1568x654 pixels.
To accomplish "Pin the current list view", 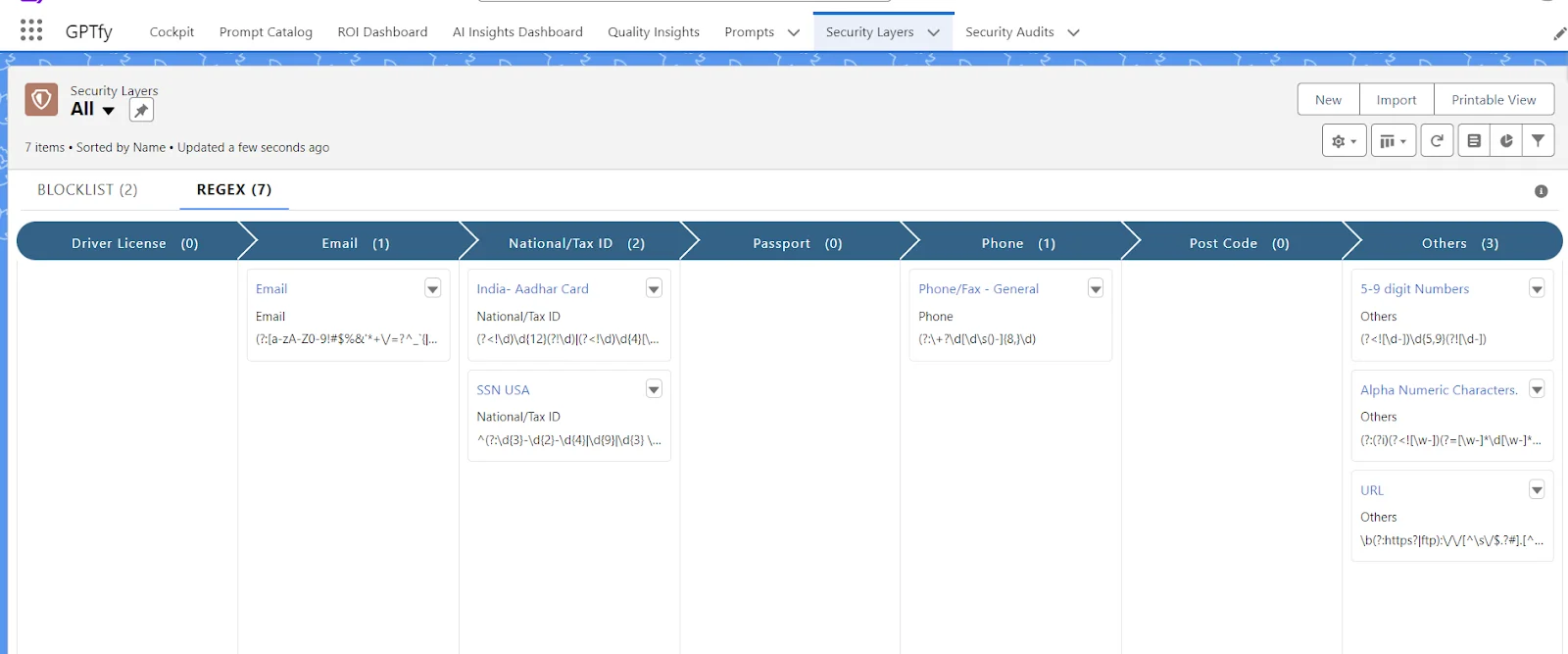I will point(141,111).
